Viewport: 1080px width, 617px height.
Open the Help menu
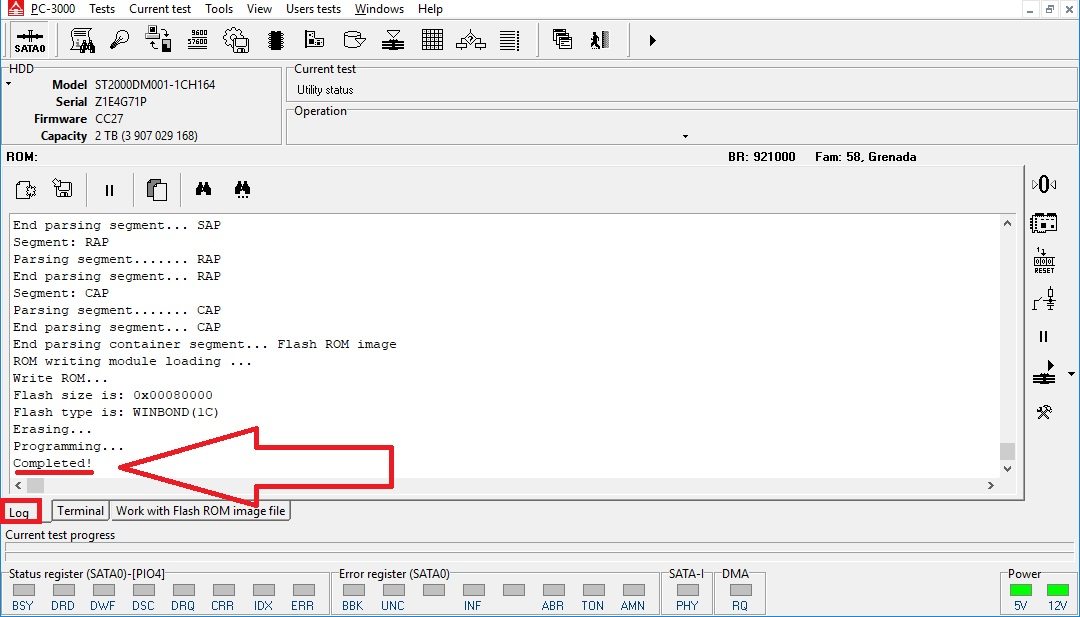click(430, 9)
